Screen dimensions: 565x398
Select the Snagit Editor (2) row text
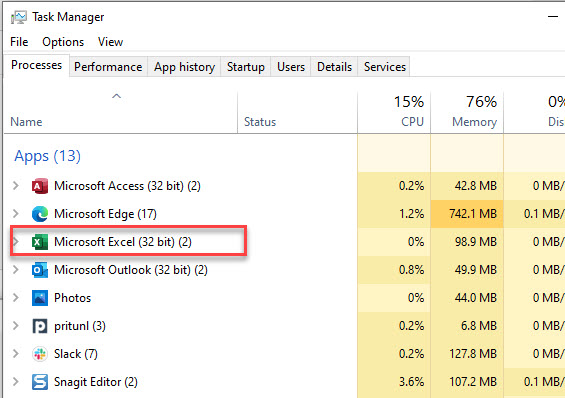[96, 382]
